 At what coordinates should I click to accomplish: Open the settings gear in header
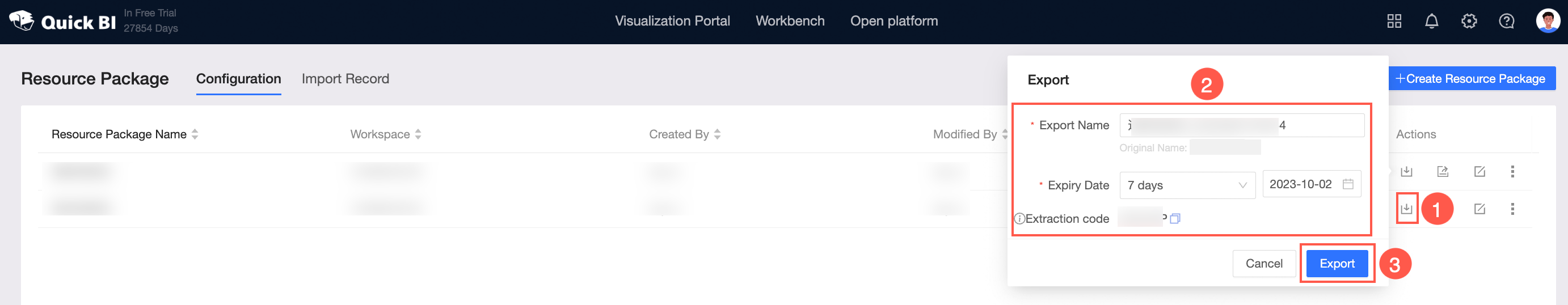tap(1469, 22)
